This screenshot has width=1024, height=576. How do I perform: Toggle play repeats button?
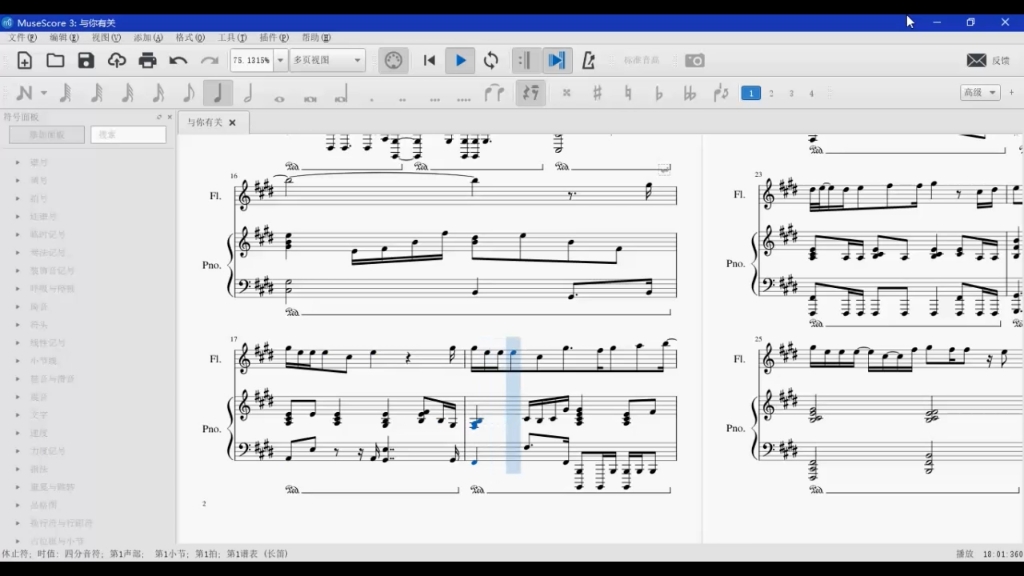524,61
